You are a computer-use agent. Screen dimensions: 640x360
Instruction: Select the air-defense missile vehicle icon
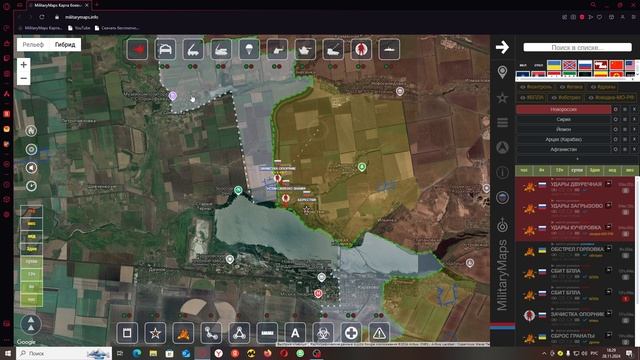(221, 49)
